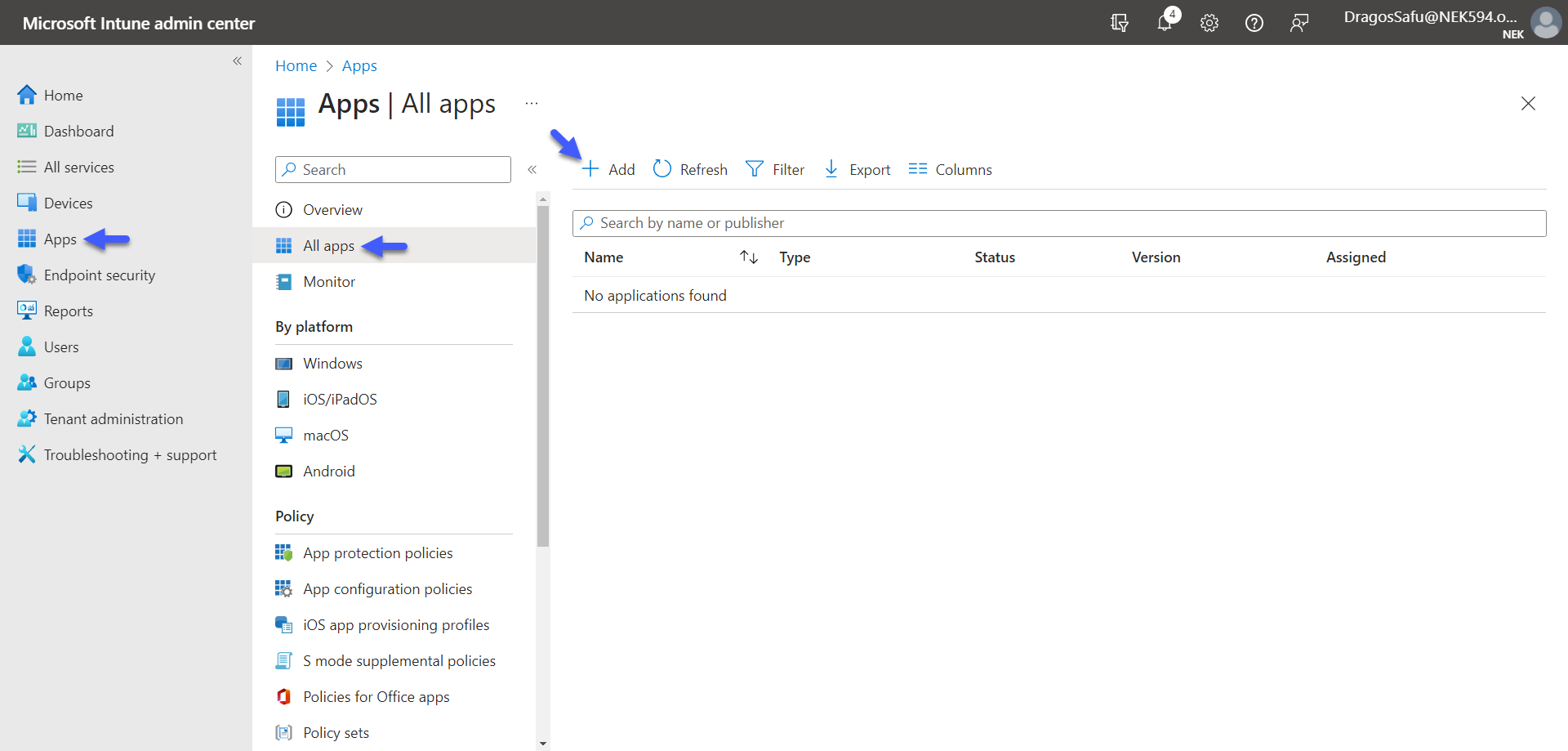The height and width of the screenshot is (751, 1568).
Task: Click the iOS/iPadOS device icon
Action: (x=283, y=400)
